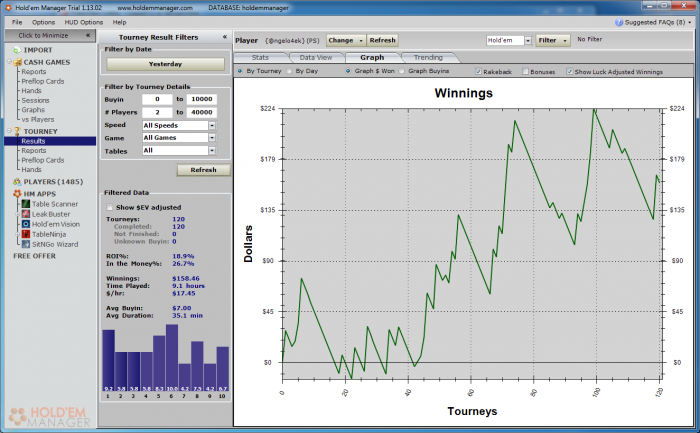The height and width of the screenshot is (433, 700).
Task: Open Cash Games Graphs item
Action: (x=33, y=110)
